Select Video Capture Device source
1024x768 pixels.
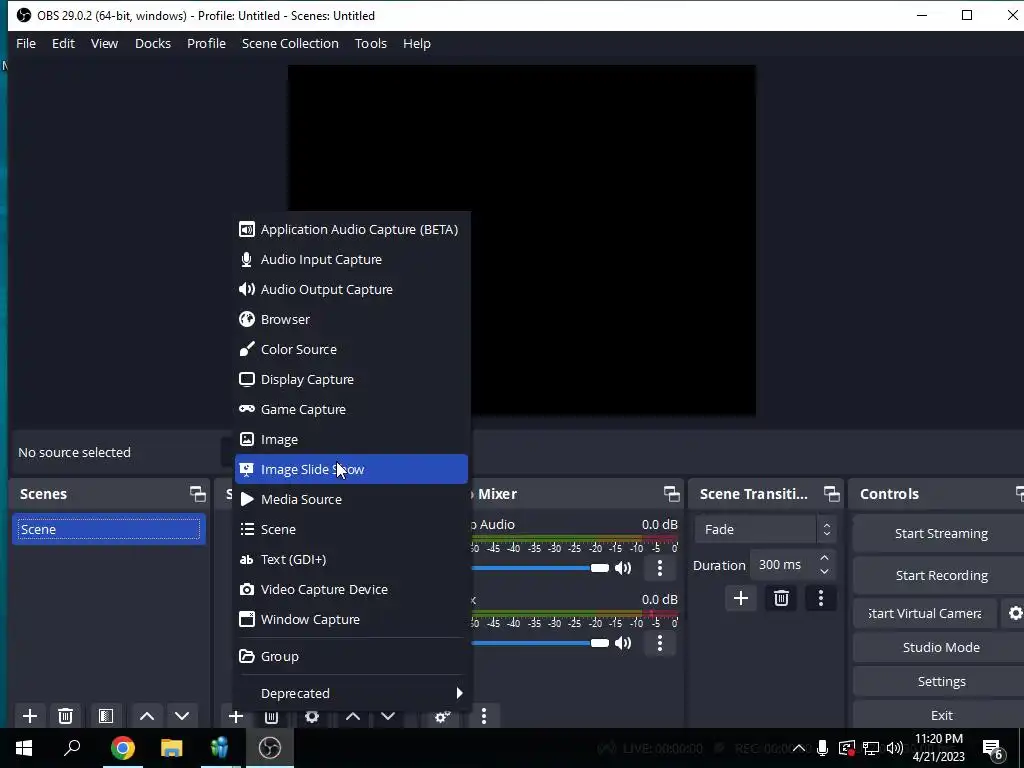[351, 590]
